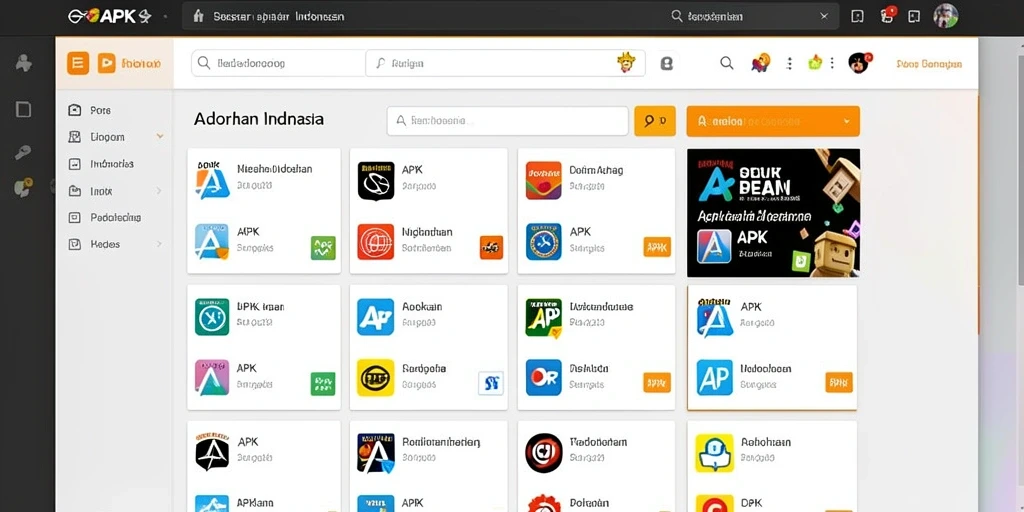This screenshot has height=512, width=1024.
Task: Click the home icon beside the address text
Action: point(199,16)
